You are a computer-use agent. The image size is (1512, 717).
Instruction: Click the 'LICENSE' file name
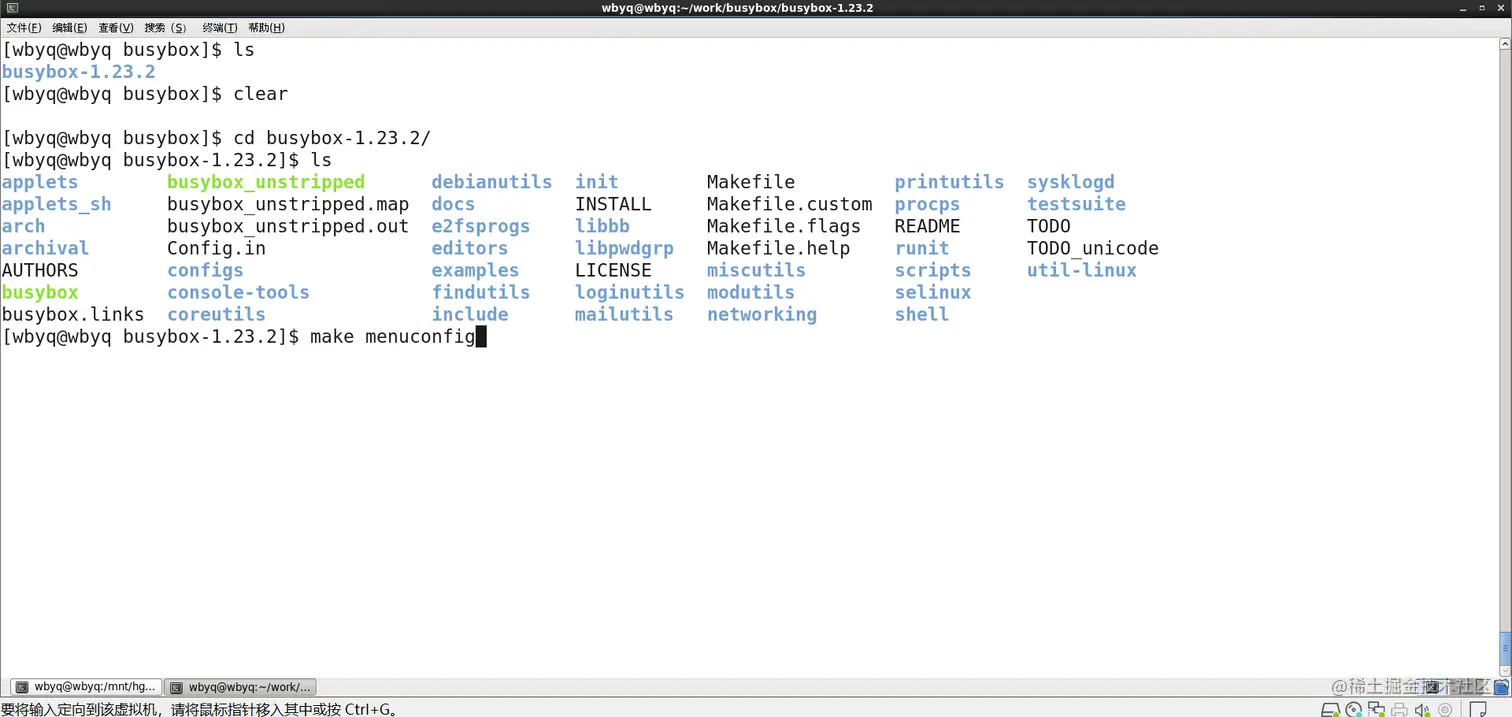coord(613,270)
